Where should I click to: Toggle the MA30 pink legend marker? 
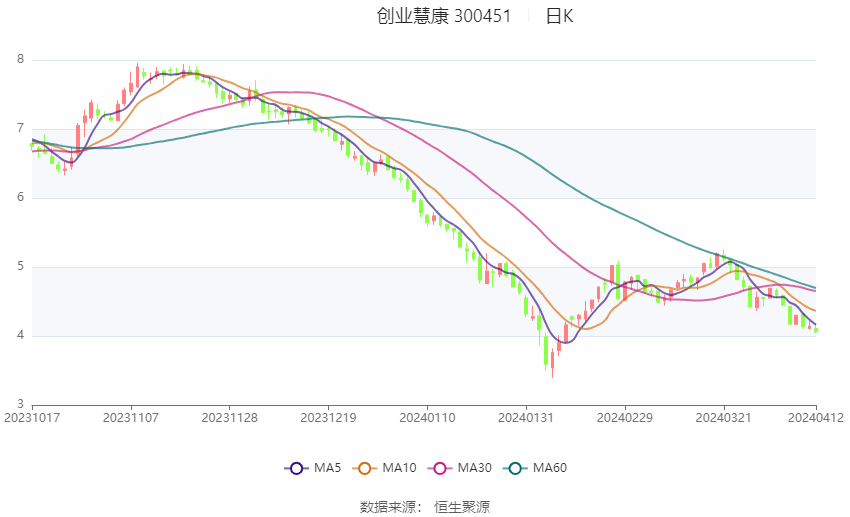coord(439,468)
